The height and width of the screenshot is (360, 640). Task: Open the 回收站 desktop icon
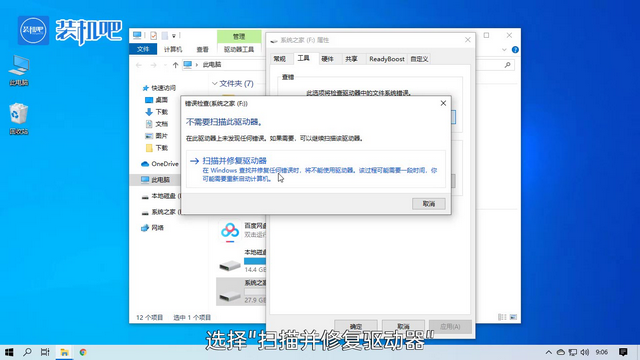(19, 119)
